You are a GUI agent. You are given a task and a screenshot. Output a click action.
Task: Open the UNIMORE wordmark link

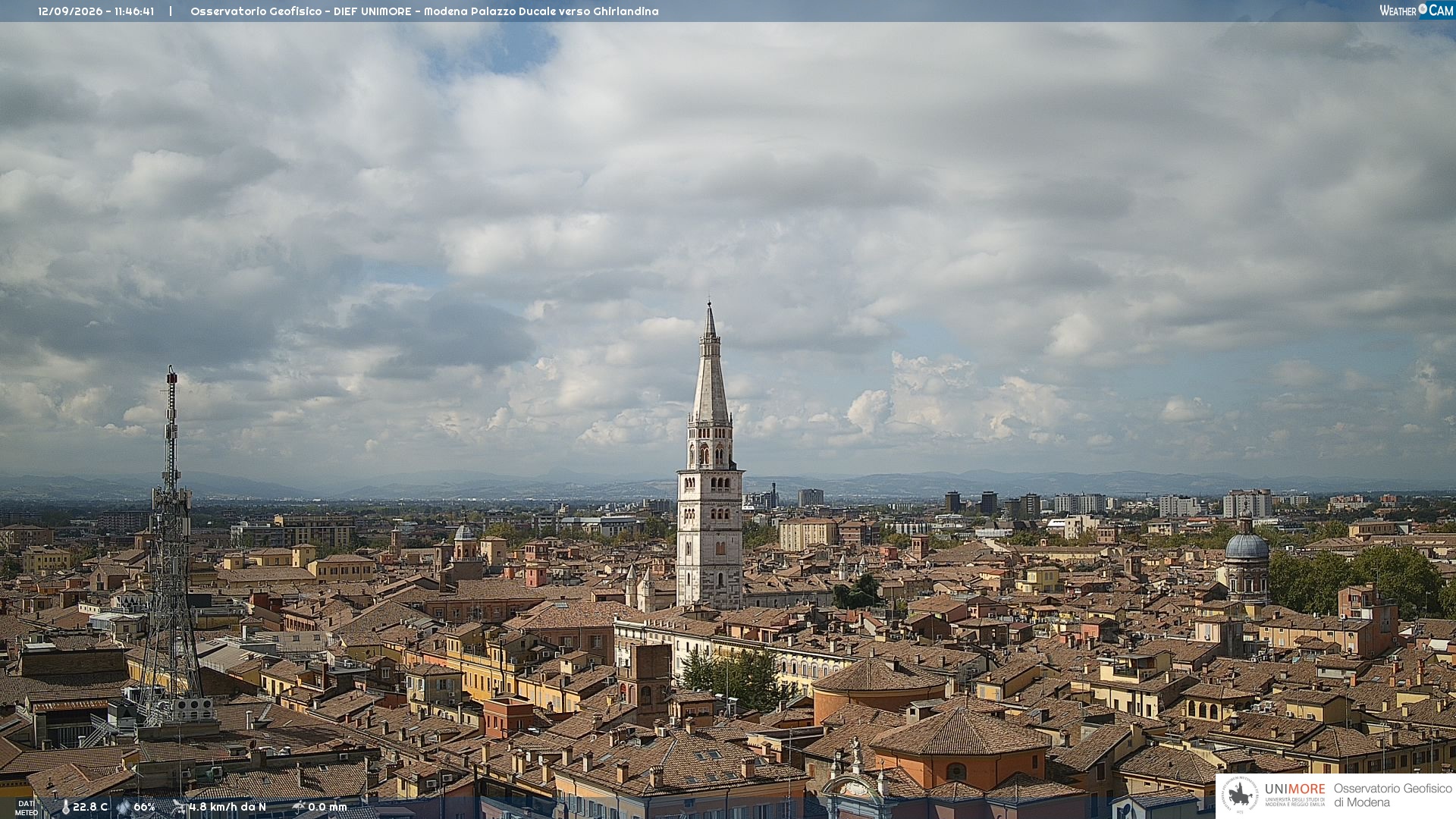click(1295, 789)
